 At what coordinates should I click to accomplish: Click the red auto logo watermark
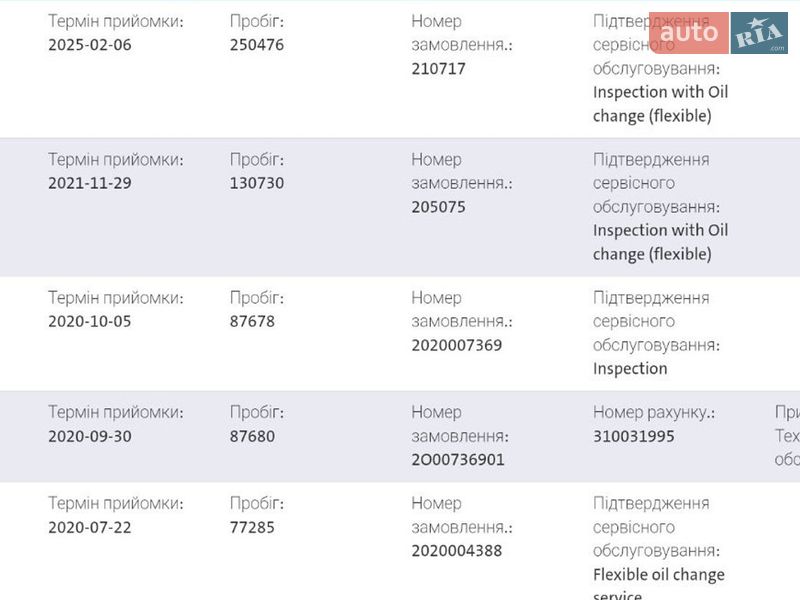689,33
